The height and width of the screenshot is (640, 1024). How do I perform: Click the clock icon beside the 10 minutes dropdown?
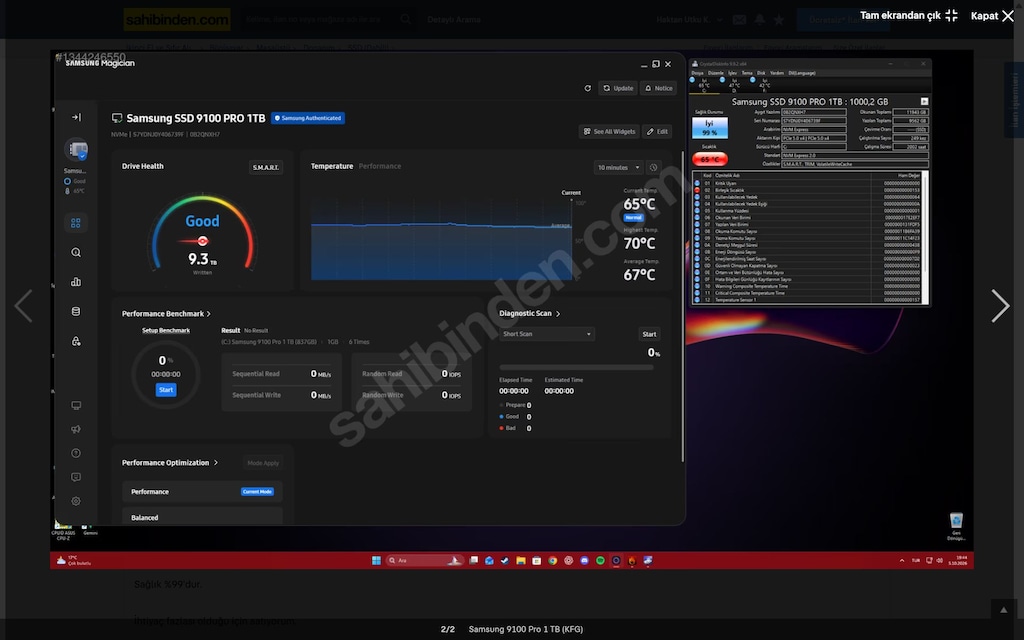[x=653, y=168]
